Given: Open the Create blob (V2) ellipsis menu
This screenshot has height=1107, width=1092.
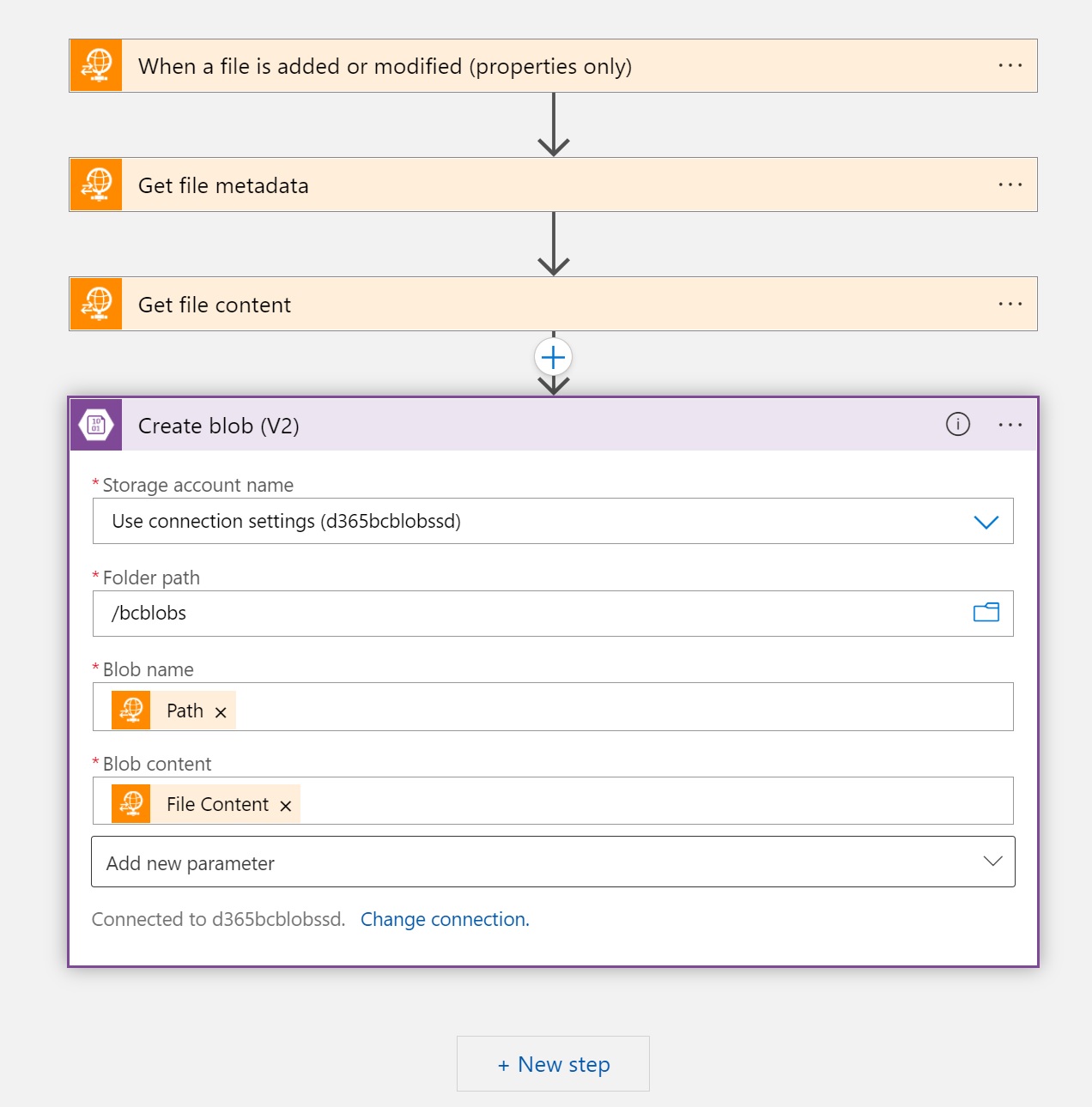Looking at the screenshot, I should [1010, 425].
